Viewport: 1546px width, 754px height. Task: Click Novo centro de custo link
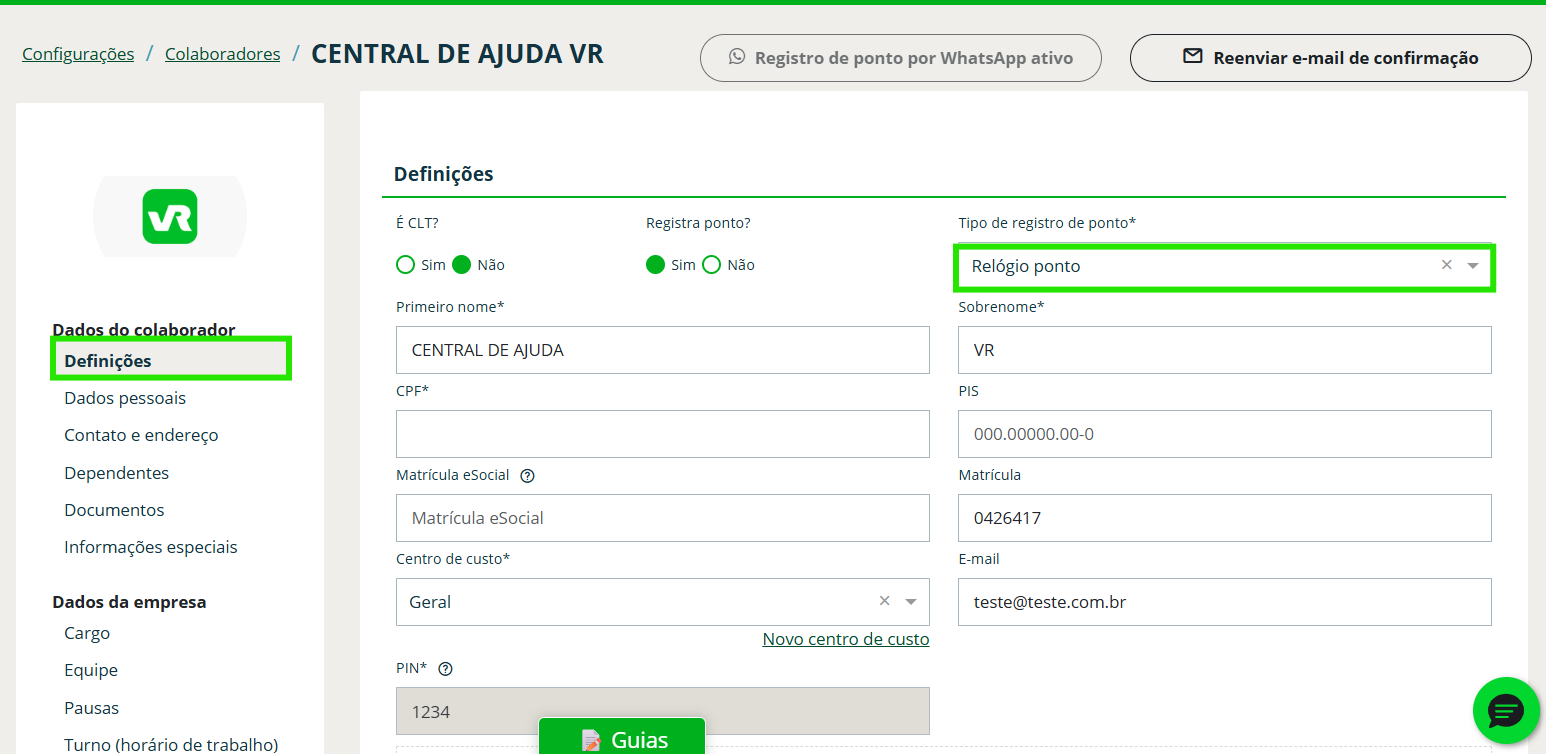click(845, 639)
